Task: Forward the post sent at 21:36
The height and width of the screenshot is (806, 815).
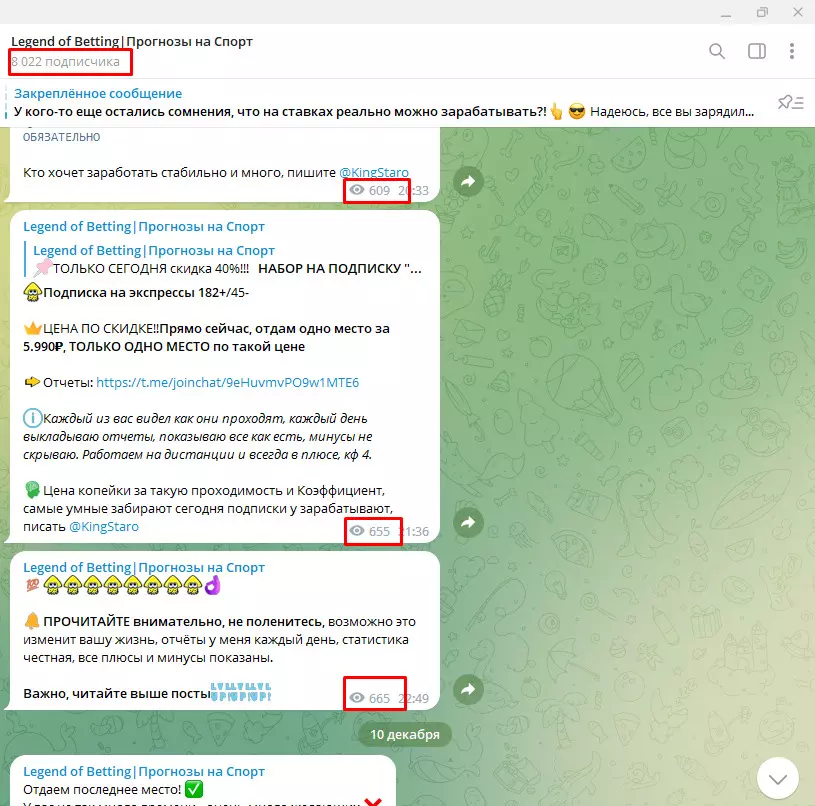Action: coord(468,522)
